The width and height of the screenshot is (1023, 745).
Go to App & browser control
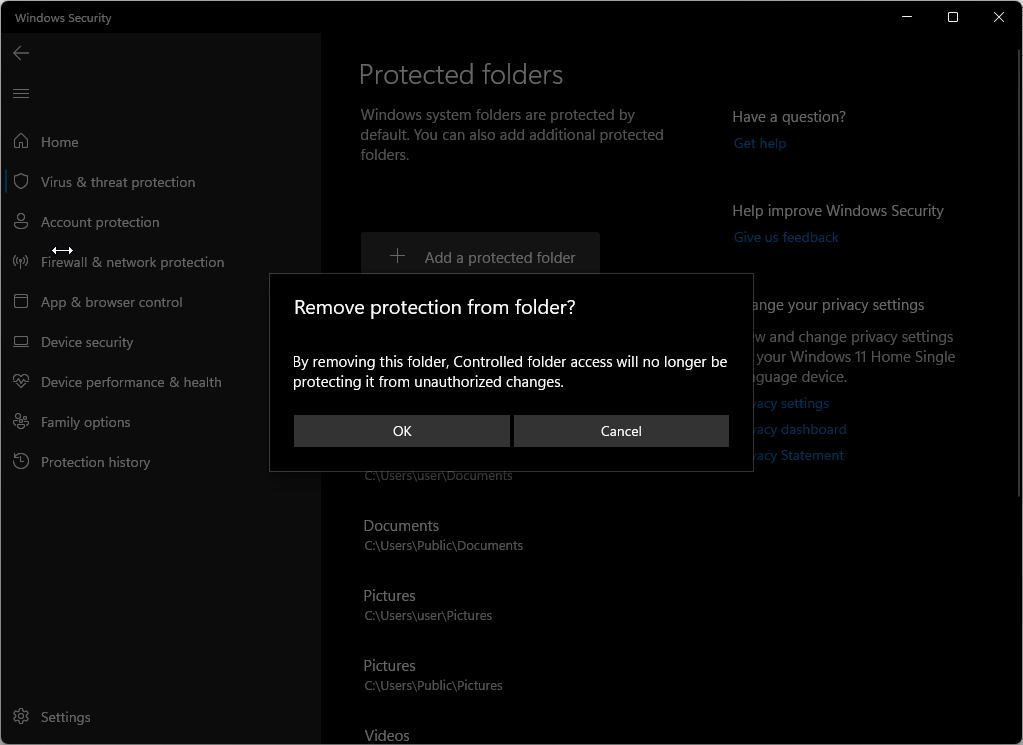click(x=111, y=301)
